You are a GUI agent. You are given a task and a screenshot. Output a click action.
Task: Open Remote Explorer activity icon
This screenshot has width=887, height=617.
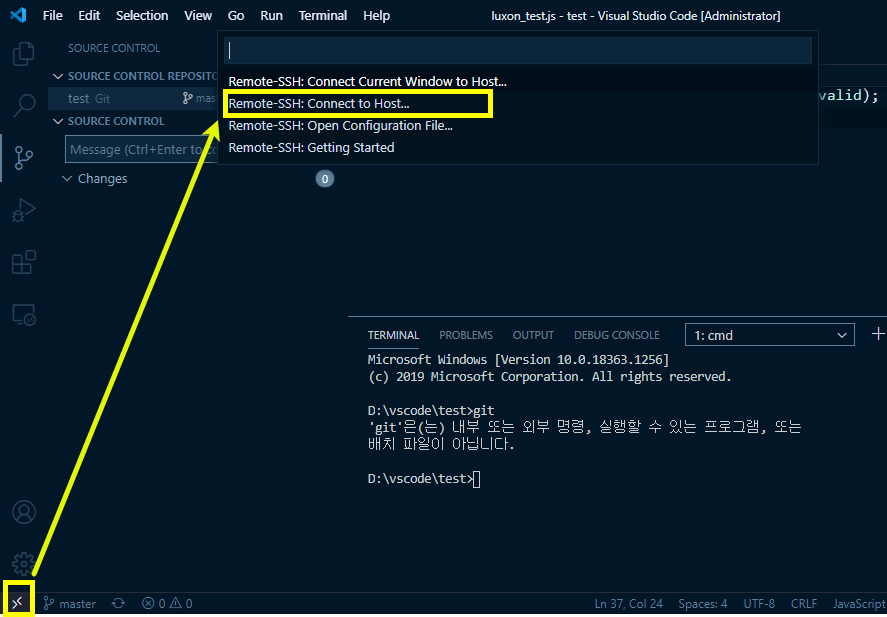tap(24, 314)
